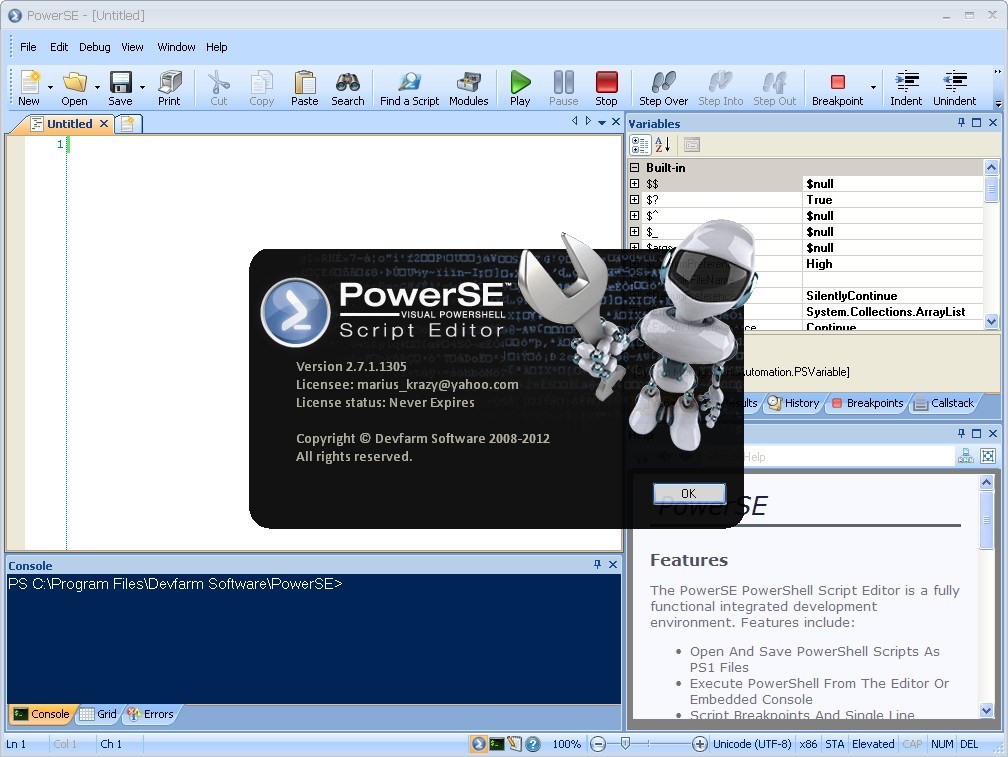Open the Help menu

point(217,47)
